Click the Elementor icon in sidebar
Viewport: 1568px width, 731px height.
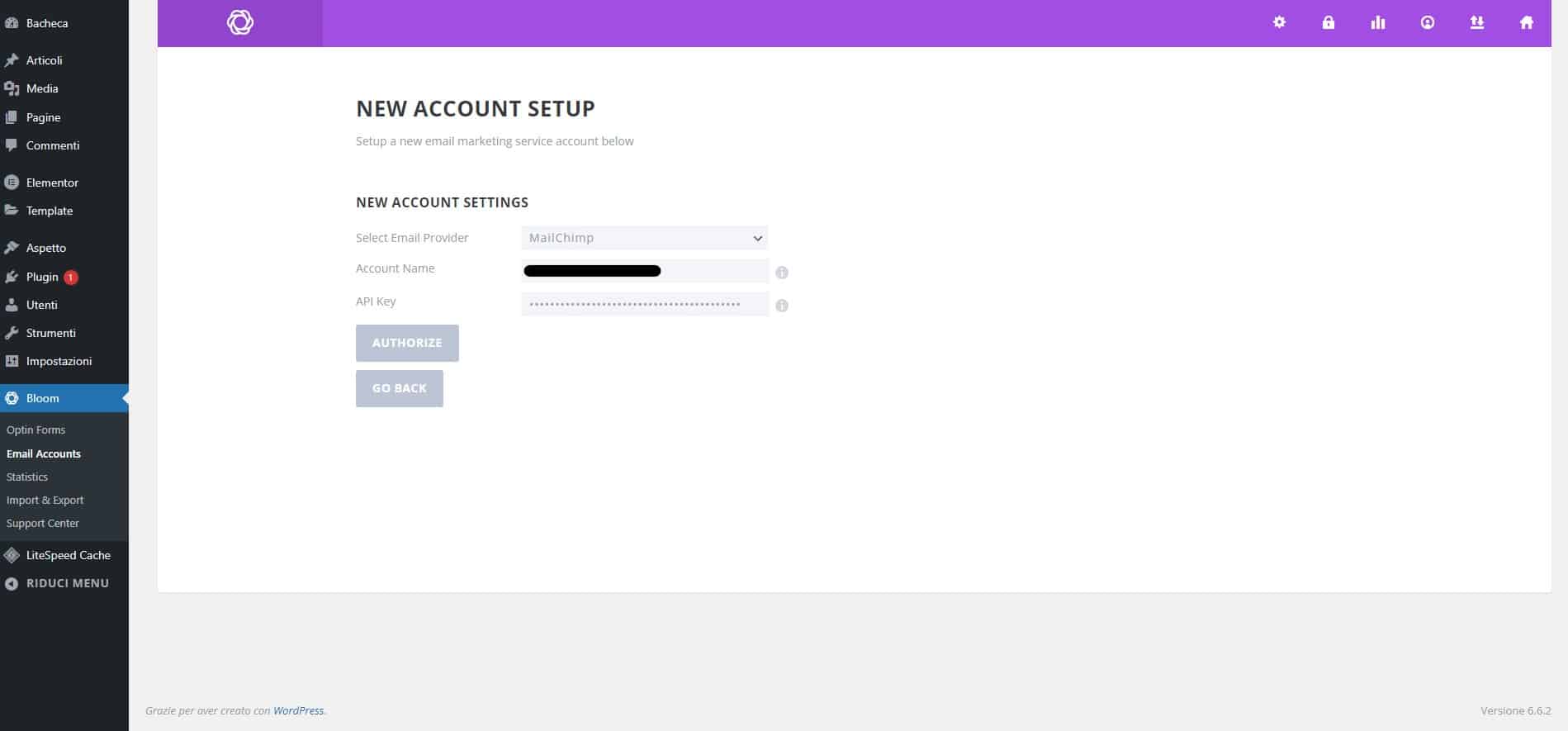[12, 183]
